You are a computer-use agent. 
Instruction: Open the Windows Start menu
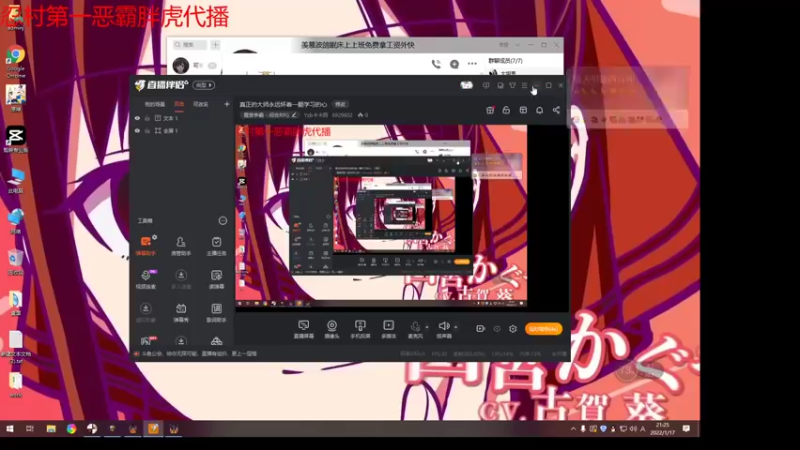point(10,429)
